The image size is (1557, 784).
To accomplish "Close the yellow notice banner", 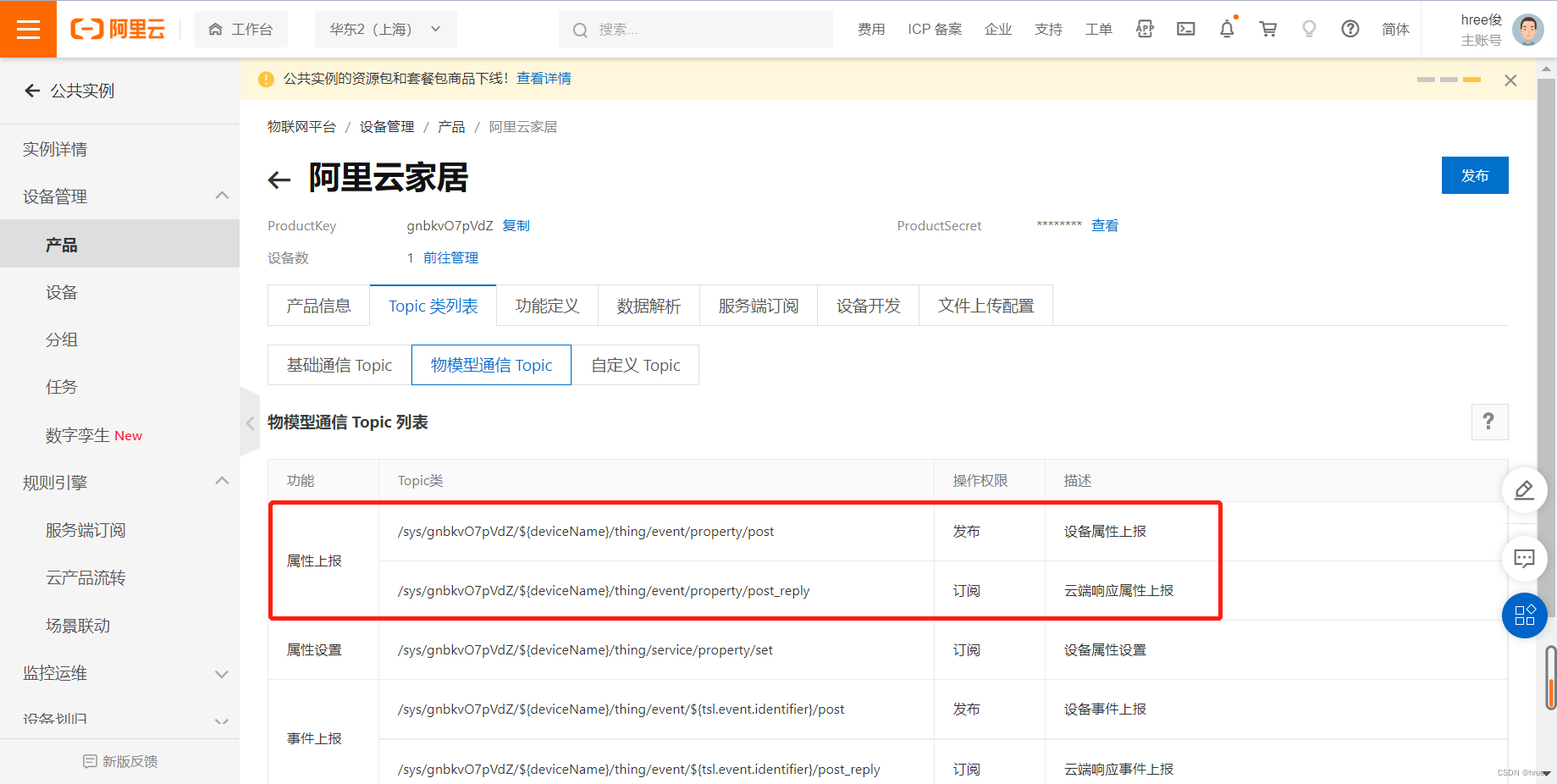I will [x=1510, y=80].
